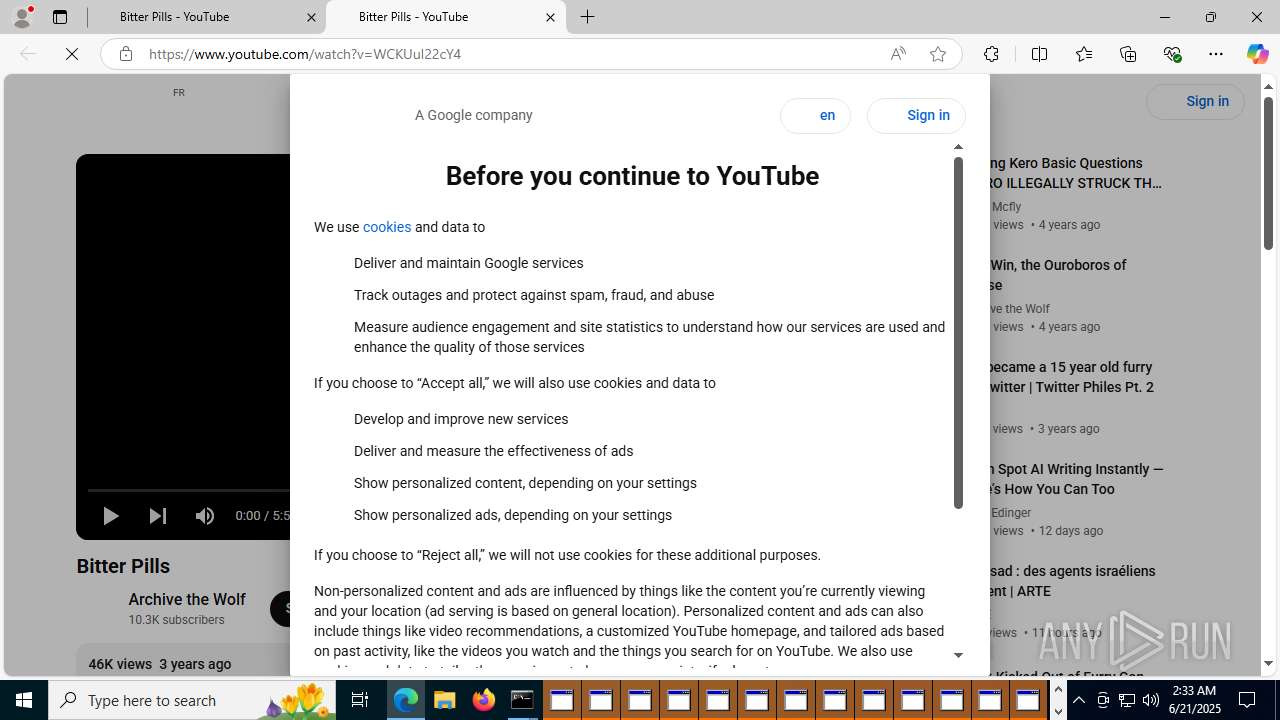Click '10.3K subscribers' text
The height and width of the screenshot is (720, 1280).
[176, 620]
